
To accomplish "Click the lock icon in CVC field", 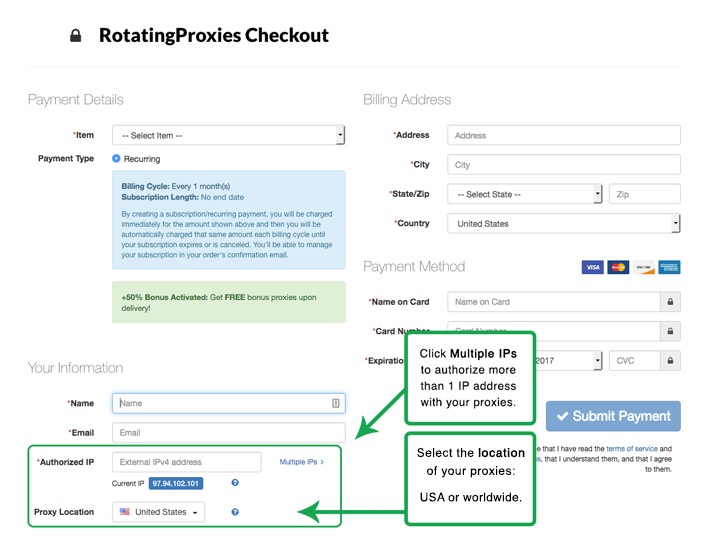I will [x=670, y=361].
